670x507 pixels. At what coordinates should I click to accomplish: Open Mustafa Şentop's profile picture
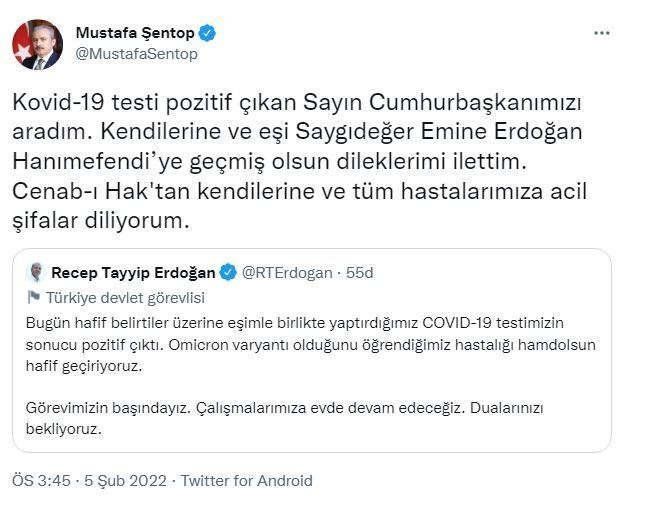coord(37,45)
